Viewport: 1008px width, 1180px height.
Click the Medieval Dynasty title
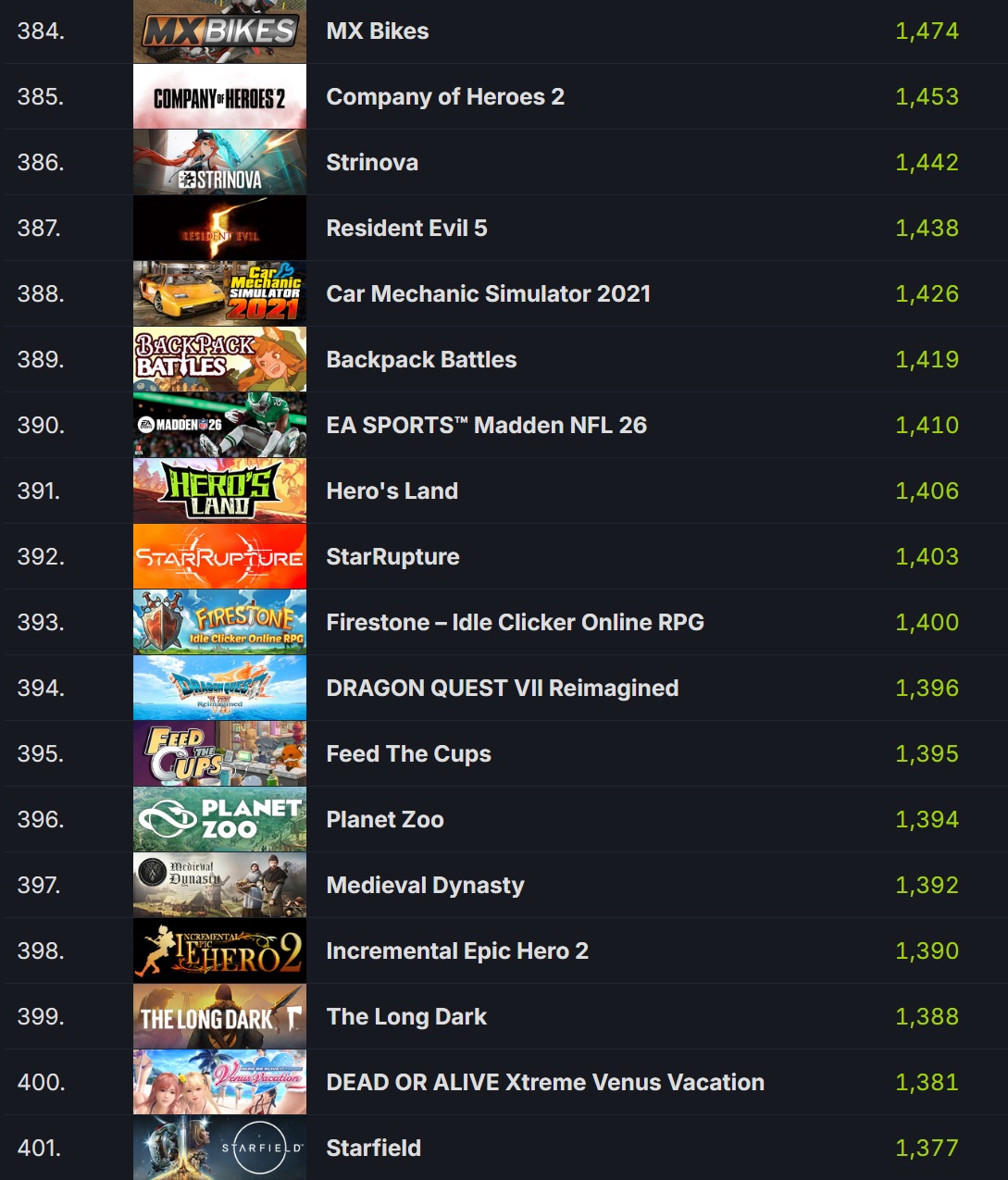425,886
